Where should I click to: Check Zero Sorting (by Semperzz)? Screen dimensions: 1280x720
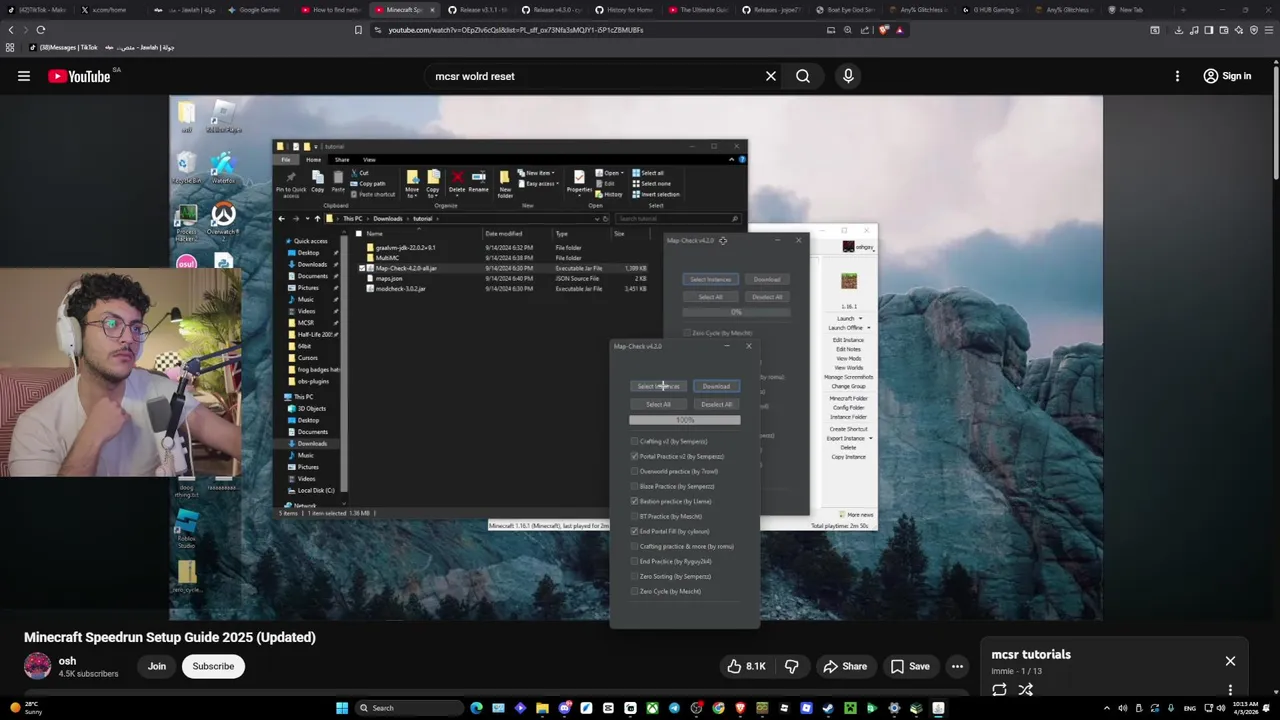tap(634, 576)
